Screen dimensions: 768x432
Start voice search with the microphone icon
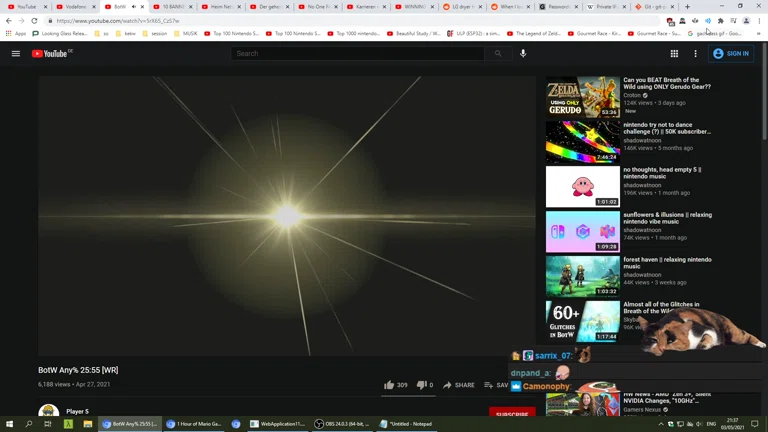(x=523, y=54)
